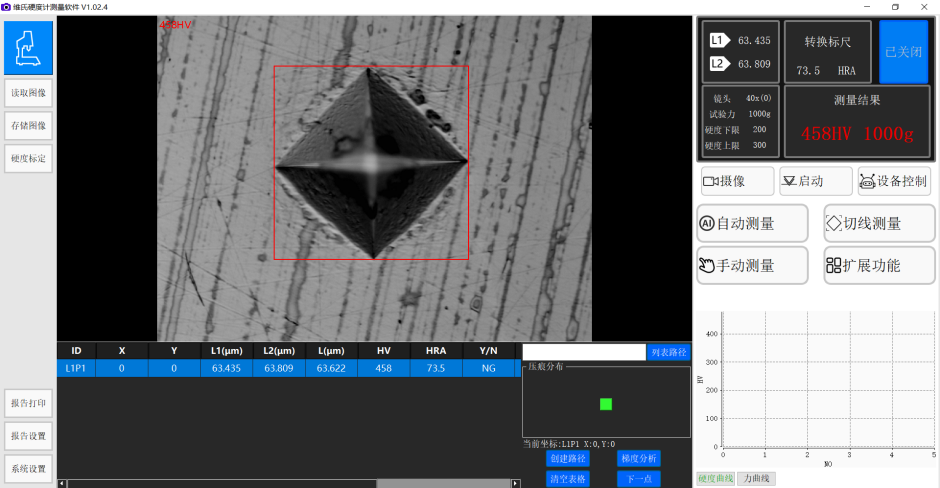This screenshot has width=940, height=488.
Task: Click 存储图像 to save image
Action: click(x=28, y=126)
